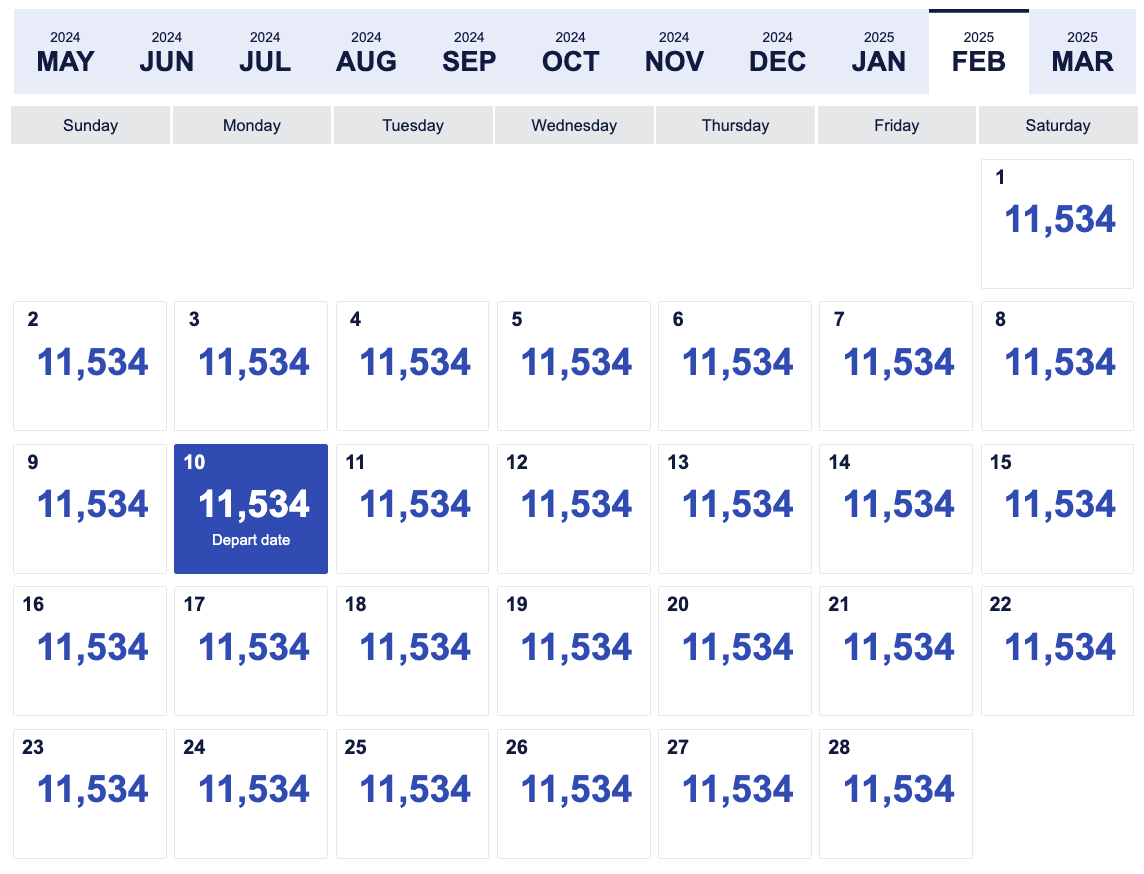Viewport: 1144px width, 874px height.
Task: Go to the JAN 2025 month tab
Action: (x=878, y=52)
